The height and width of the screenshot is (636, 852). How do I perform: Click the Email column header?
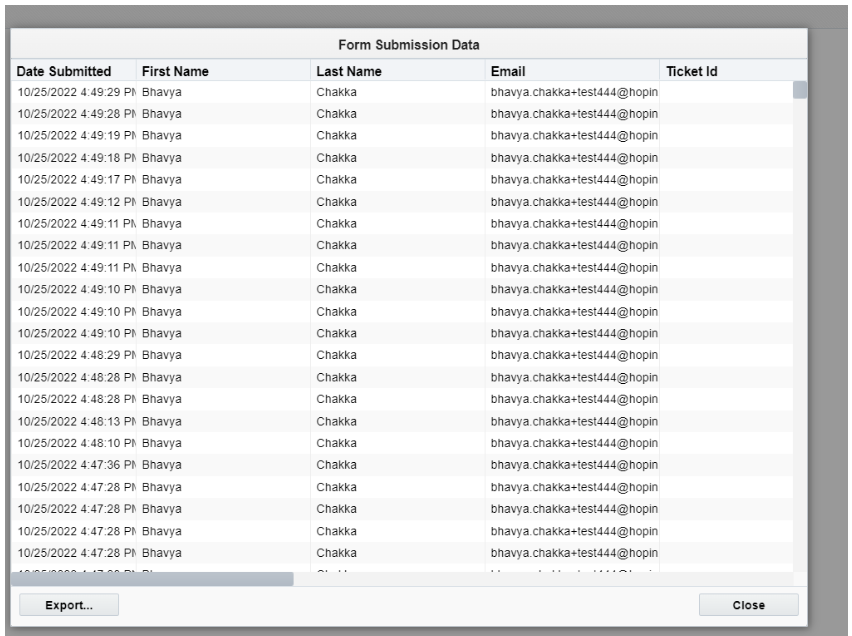point(572,71)
